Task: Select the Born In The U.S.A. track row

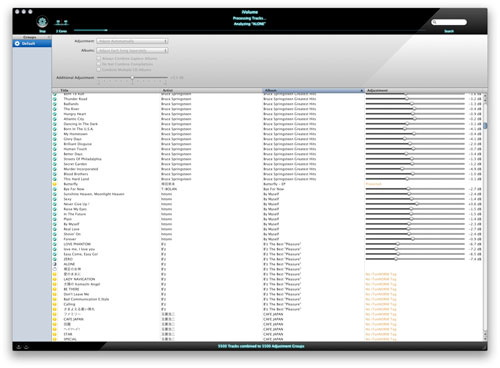Action: coord(269,129)
